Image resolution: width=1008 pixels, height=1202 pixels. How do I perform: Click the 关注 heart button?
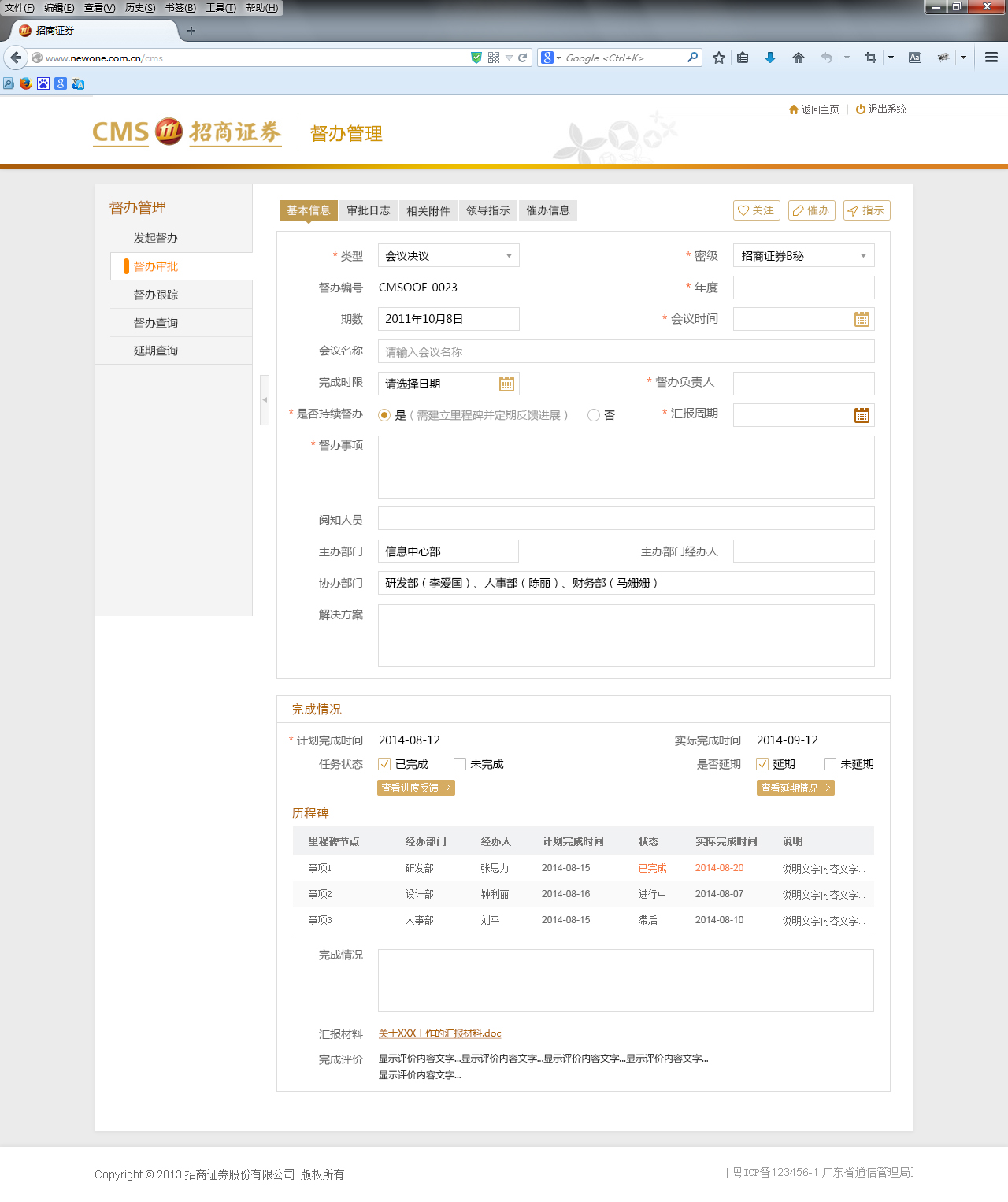pos(755,210)
